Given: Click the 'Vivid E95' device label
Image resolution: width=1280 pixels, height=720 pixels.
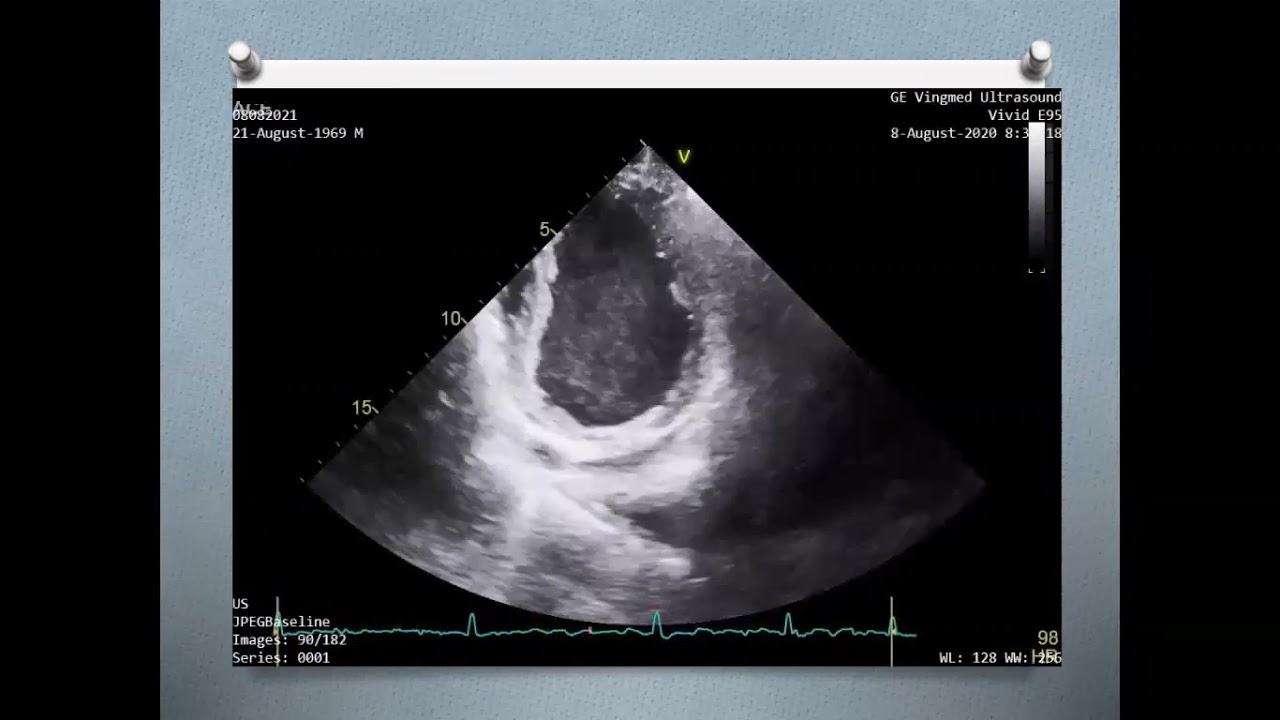Looking at the screenshot, I should point(1024,115).
